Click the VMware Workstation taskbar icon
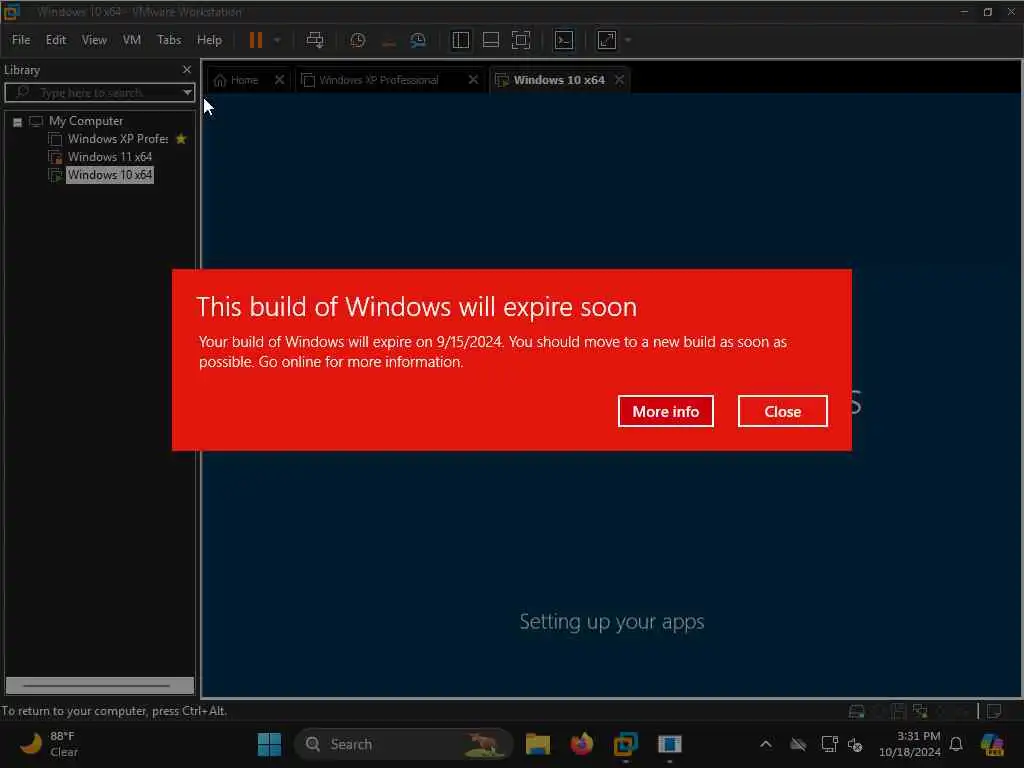This screenshot has width=1024, height=768. (625, 744)
